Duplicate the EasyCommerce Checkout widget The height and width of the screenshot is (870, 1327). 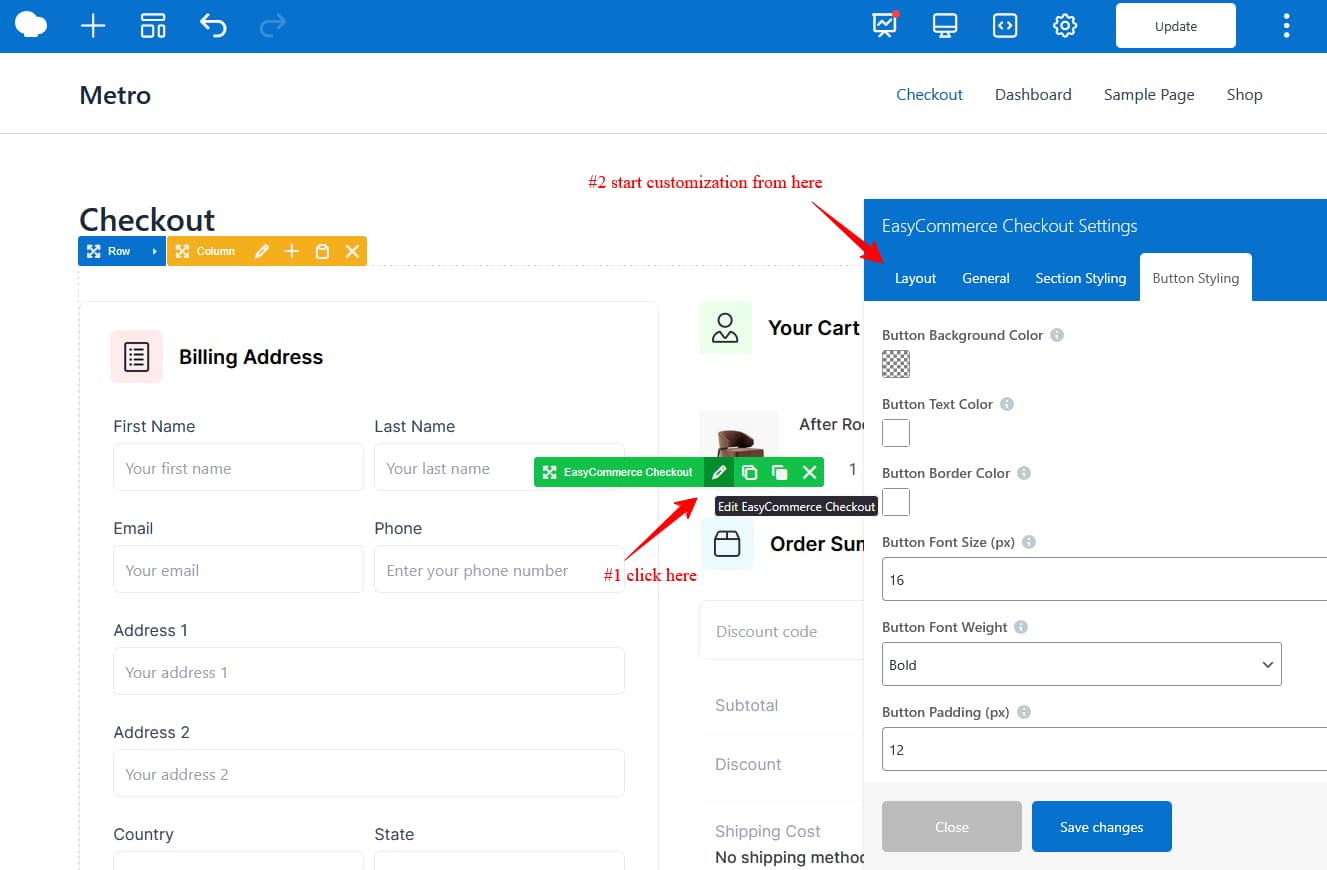[x=750, y=471]
